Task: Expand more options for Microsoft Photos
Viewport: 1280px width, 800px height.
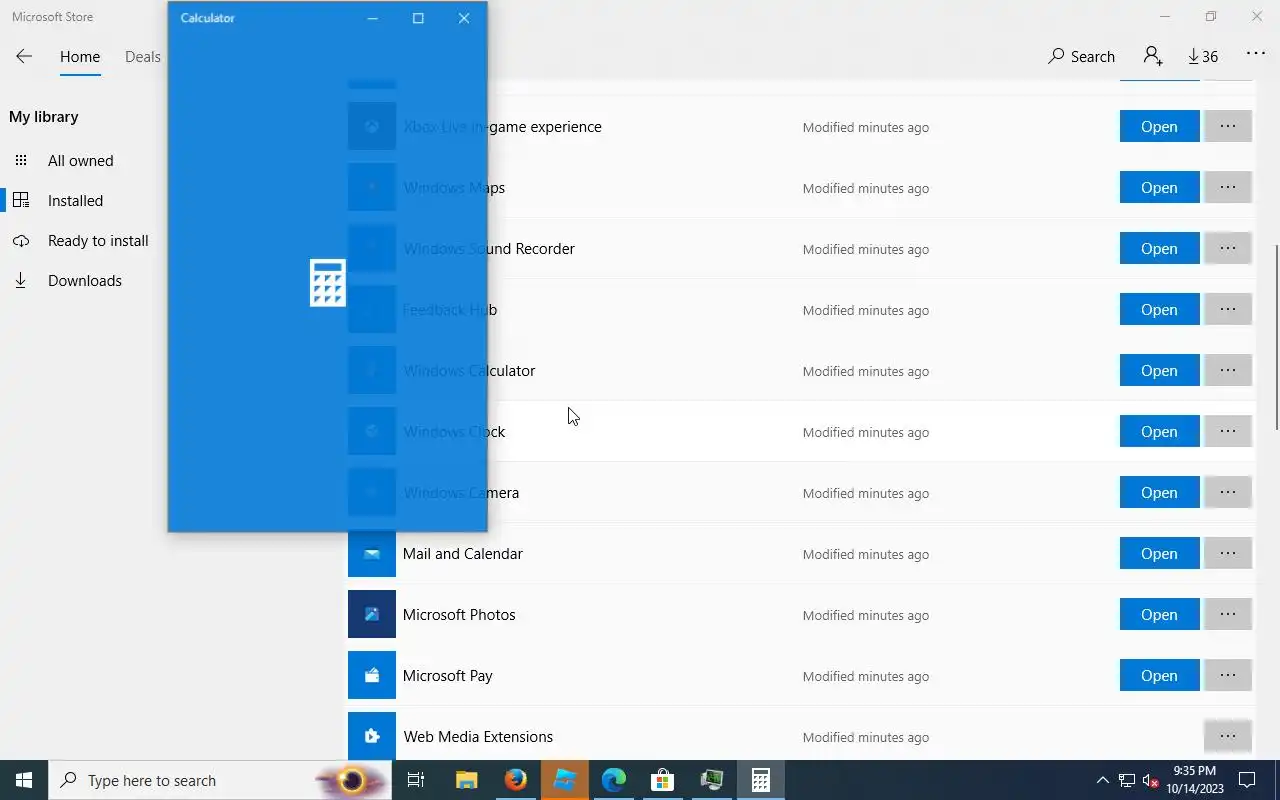Action: (1228, 614)
